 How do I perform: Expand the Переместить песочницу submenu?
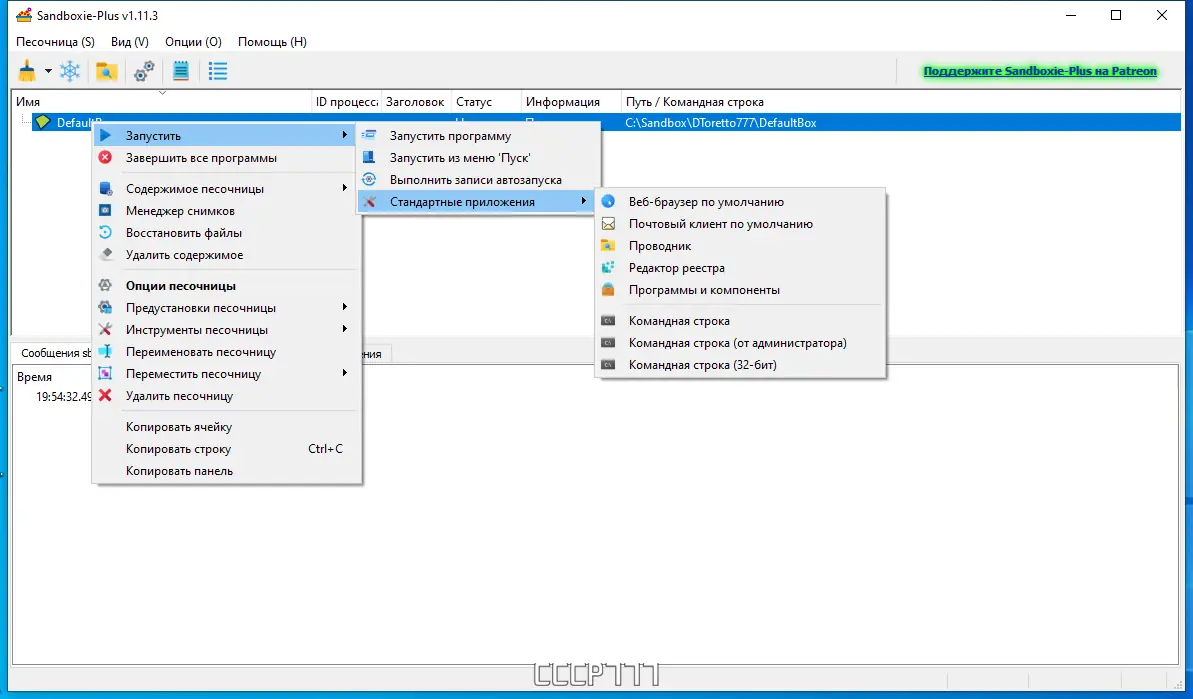point(227,373)
